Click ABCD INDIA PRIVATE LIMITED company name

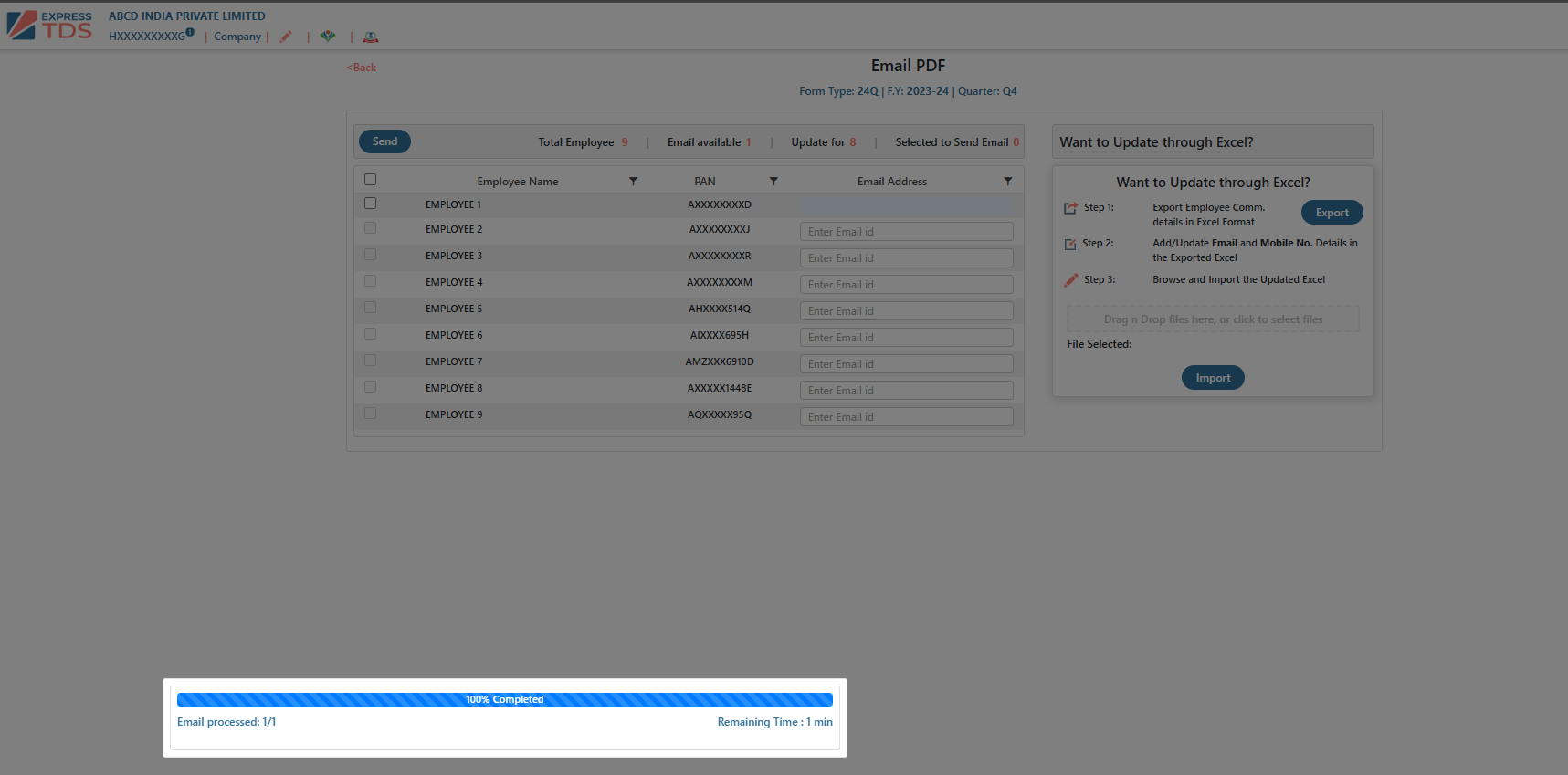click(187, 16)
